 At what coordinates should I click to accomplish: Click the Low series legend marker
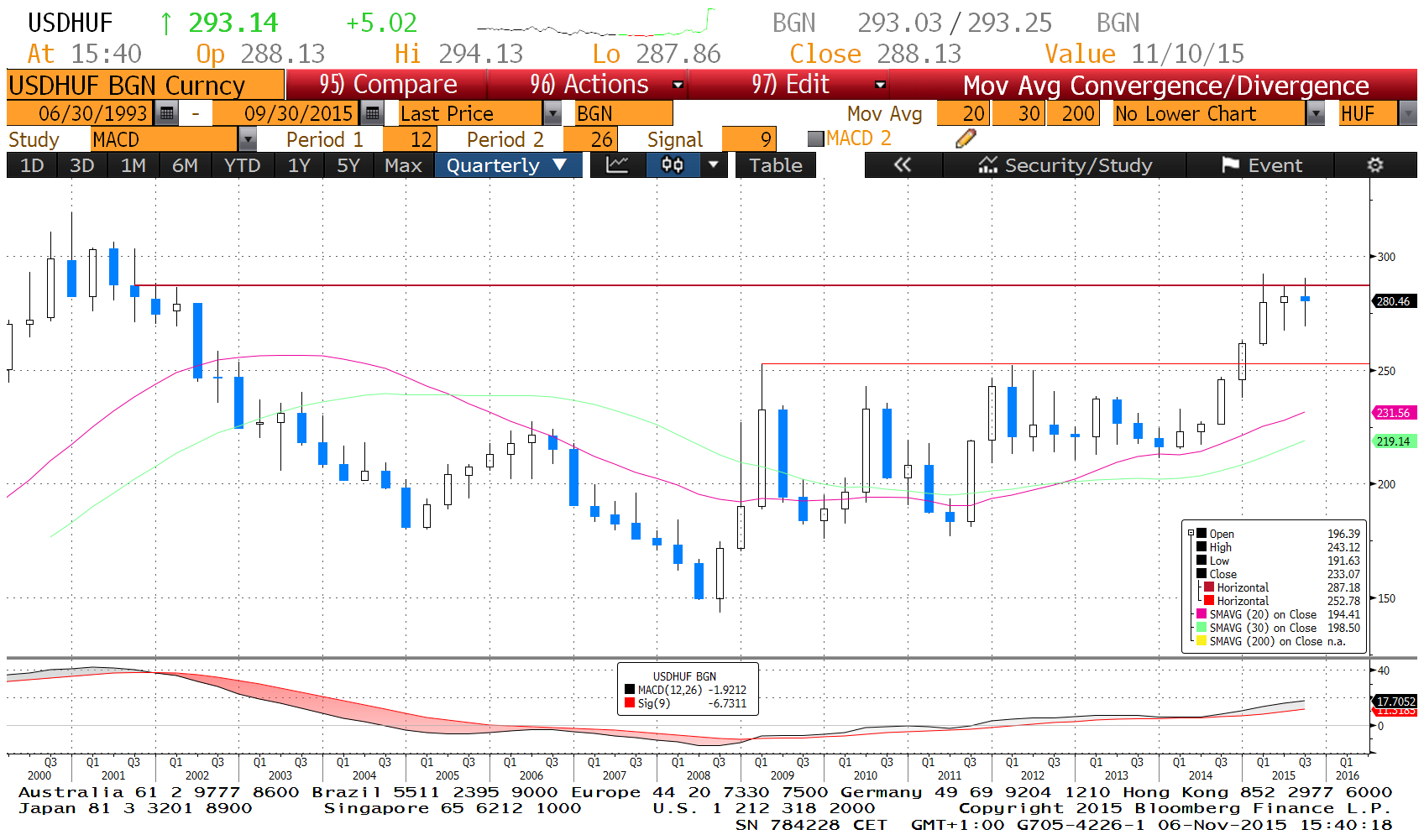pyautogui.click(x=1201, y=561)
